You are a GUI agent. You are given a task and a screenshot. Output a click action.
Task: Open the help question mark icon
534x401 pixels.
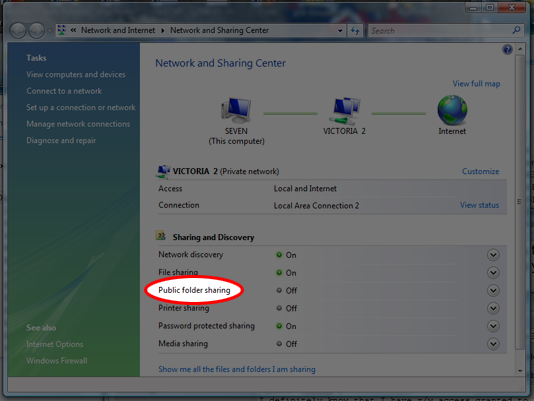507,50
